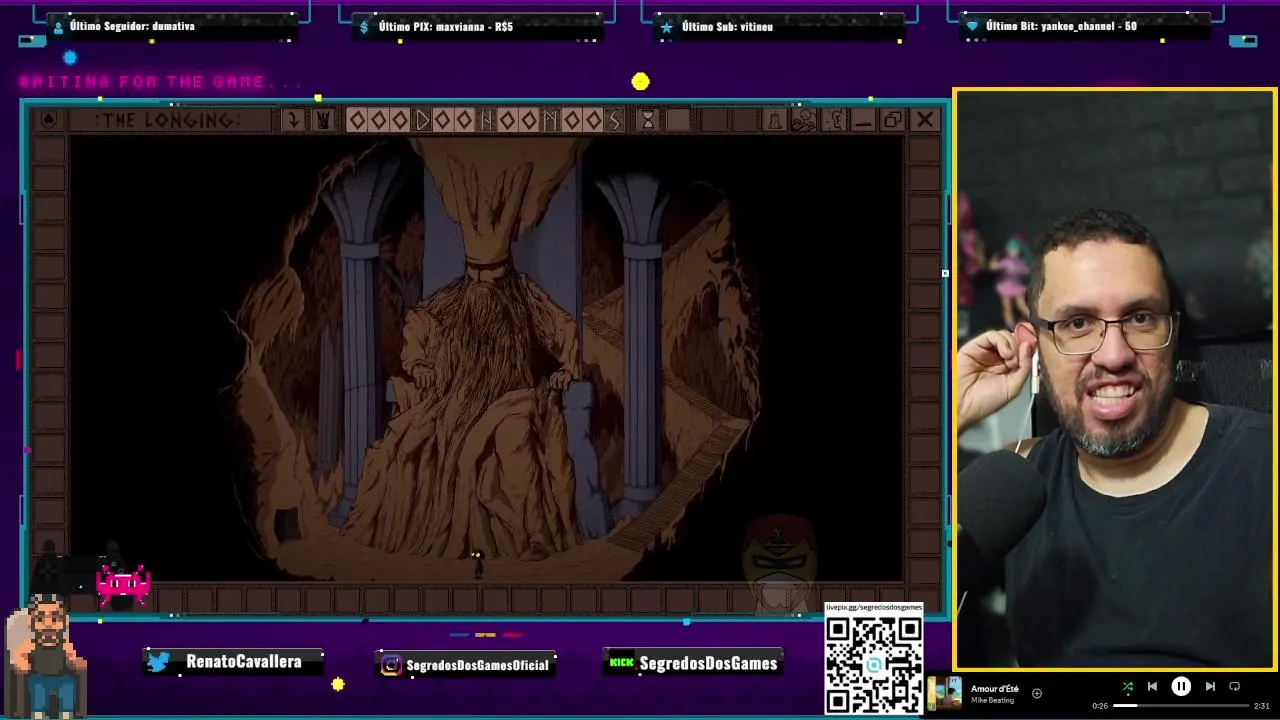Viewport: 1280px width, 720px height.
Task: Click the bell icon in The Longing toolbar
Action: [774, 120]
